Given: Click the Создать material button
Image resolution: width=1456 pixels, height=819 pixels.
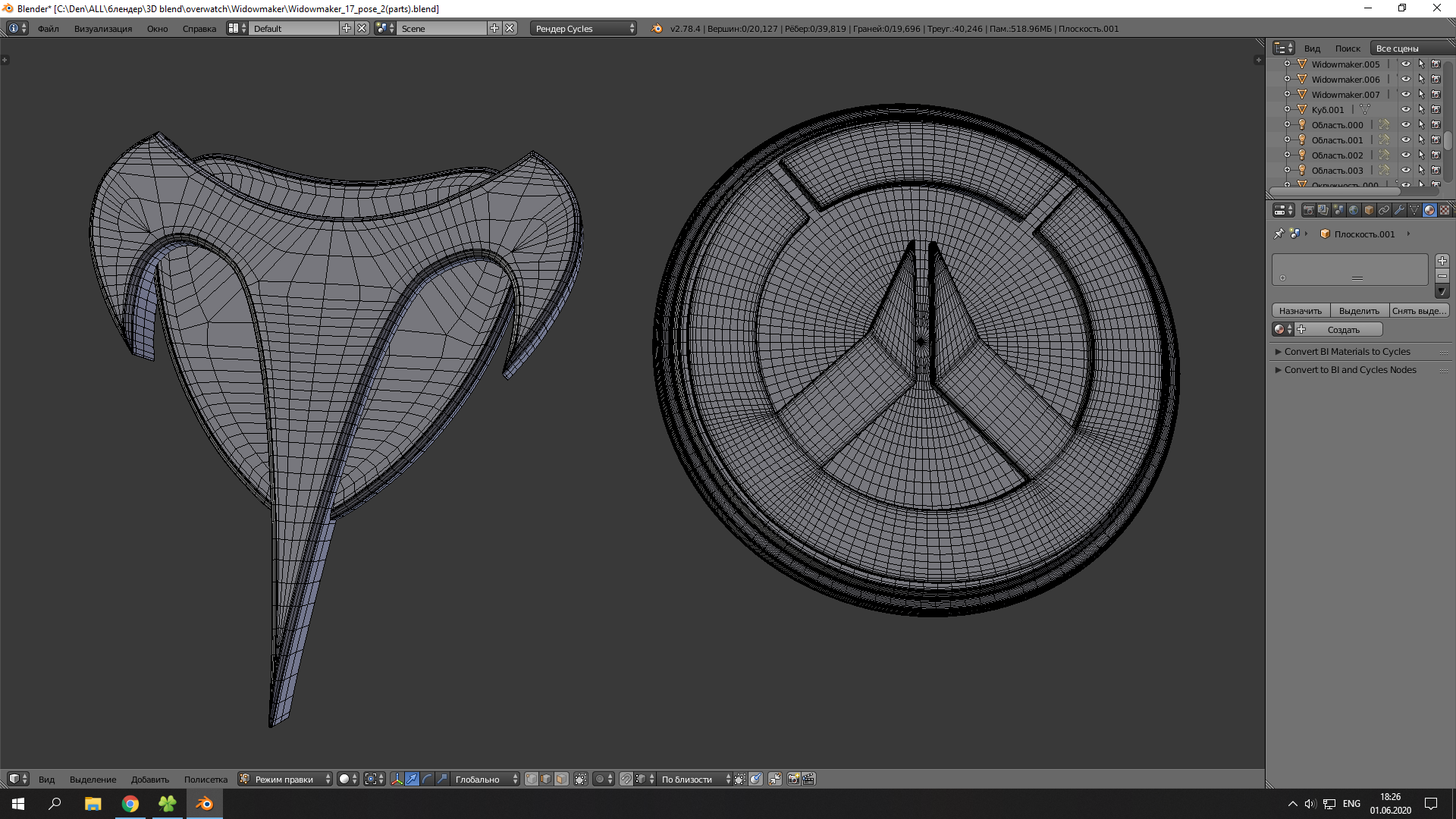Looking at the screenshot, I should [1343, 330].
